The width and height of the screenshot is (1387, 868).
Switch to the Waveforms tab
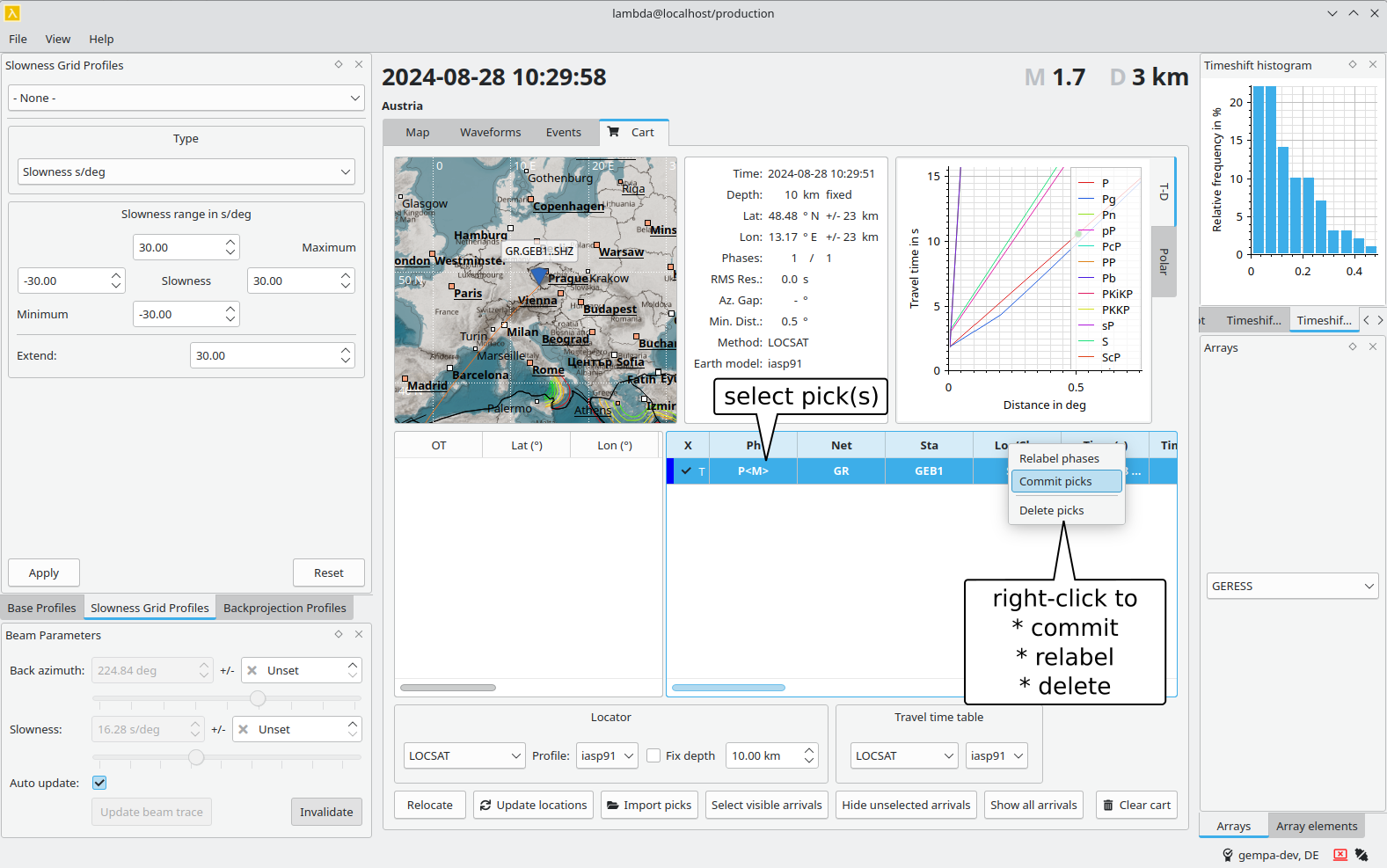[x=490, y=132]
